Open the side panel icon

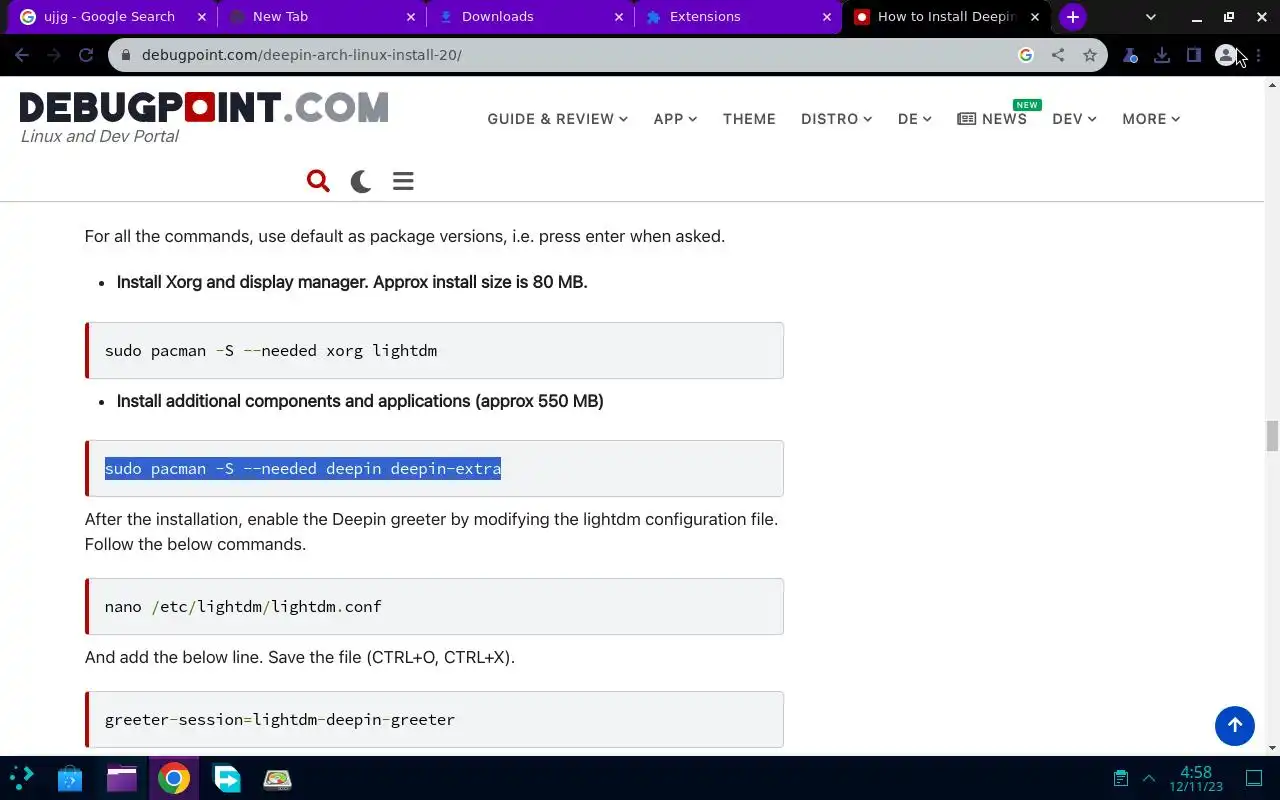point(1194,55)
